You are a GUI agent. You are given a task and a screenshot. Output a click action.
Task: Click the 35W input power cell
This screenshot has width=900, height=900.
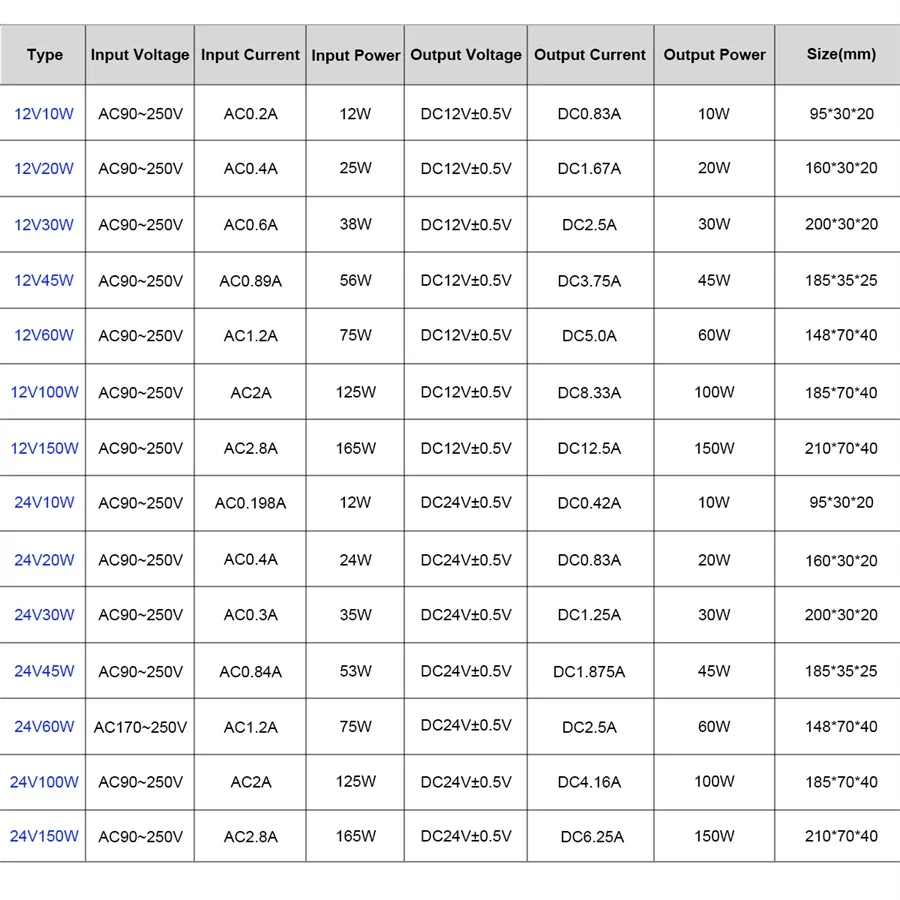click(355, 615)
